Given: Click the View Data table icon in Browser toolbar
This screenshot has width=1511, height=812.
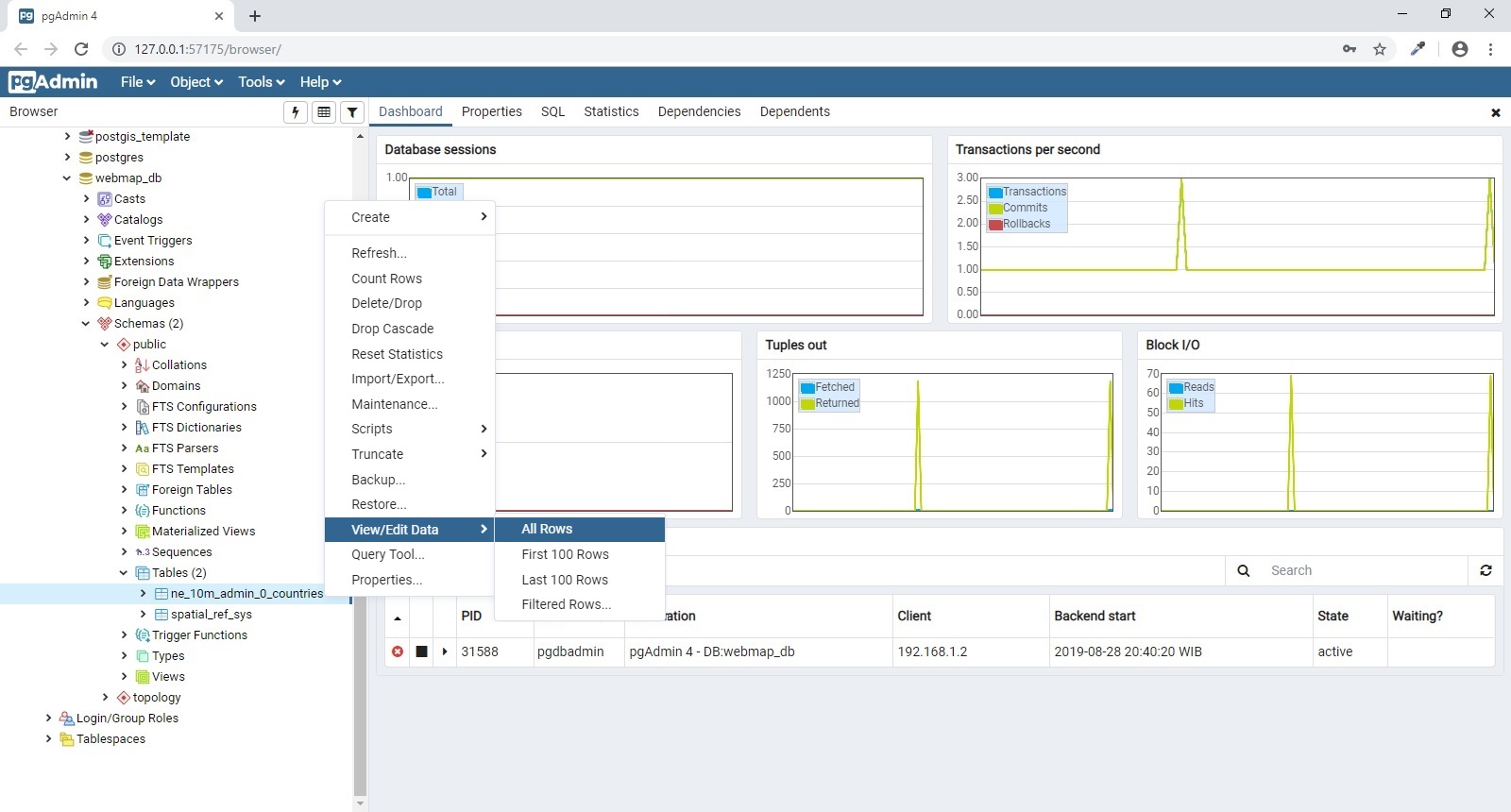Looking at the screenshot, I should (324, 112).
